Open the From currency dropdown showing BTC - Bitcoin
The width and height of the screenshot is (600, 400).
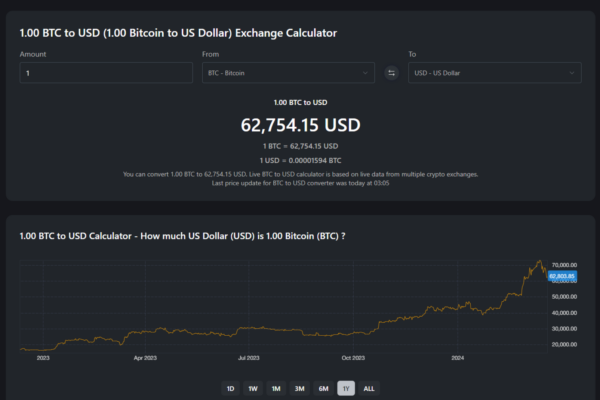pos(288,73)
